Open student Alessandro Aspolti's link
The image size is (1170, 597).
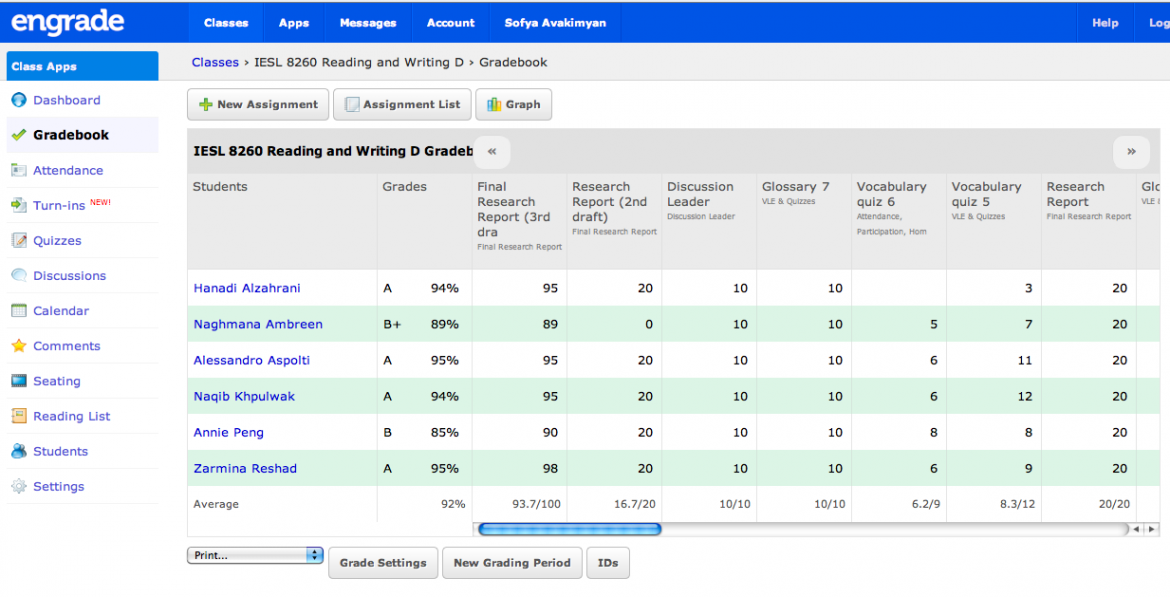252,360
